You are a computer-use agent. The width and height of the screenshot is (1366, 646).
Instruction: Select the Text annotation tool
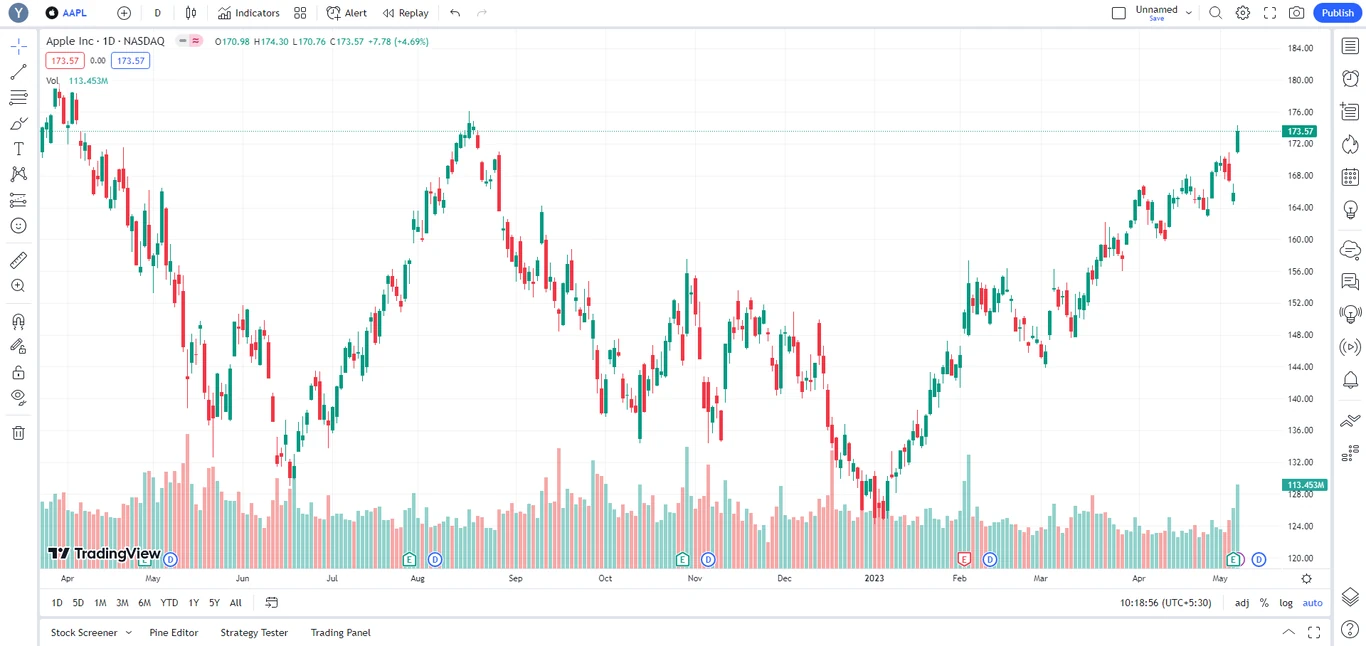pyautogui.click(x=18, y=149)
